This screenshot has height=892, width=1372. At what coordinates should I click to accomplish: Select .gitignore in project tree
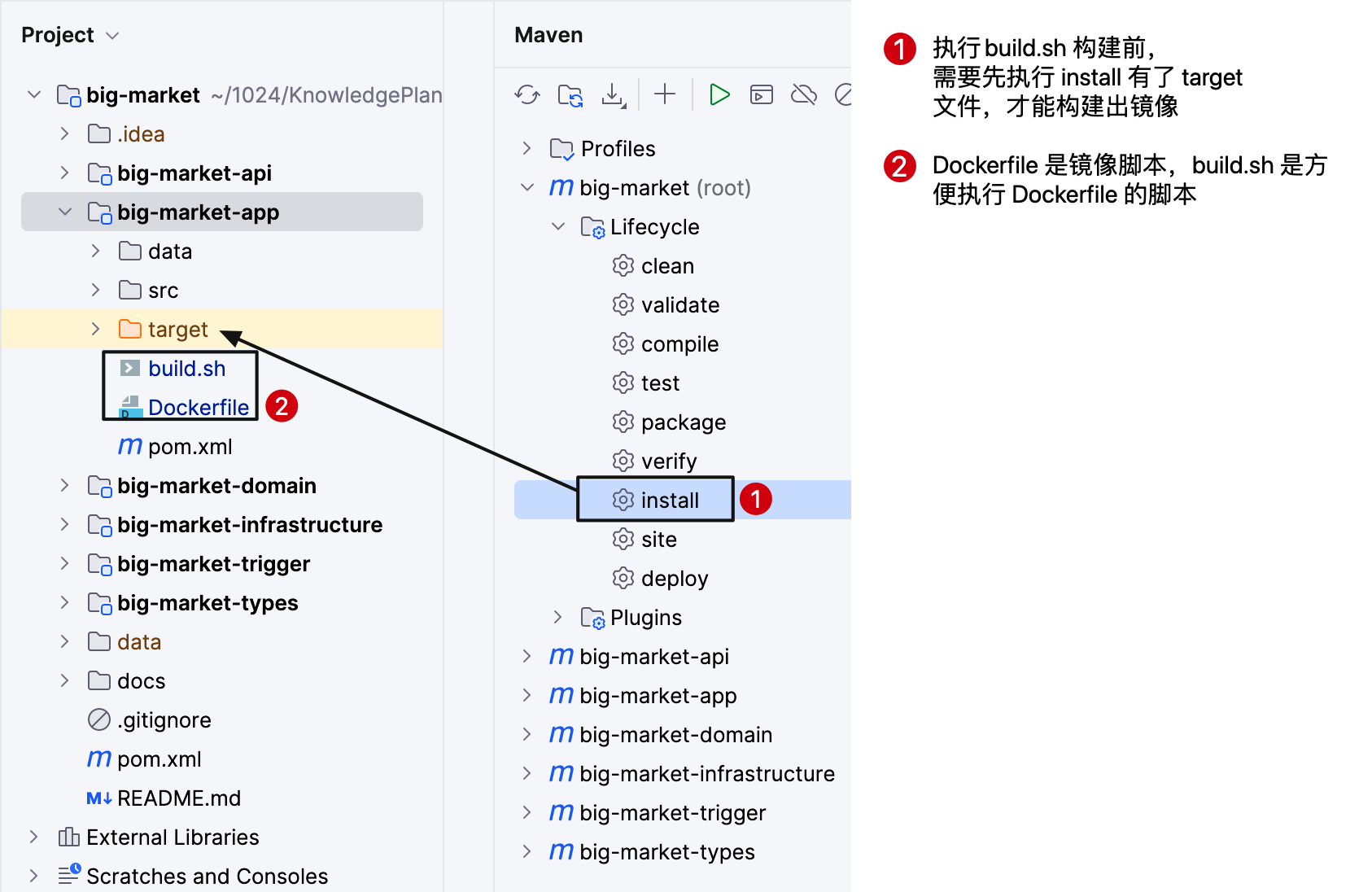(164, 720)
